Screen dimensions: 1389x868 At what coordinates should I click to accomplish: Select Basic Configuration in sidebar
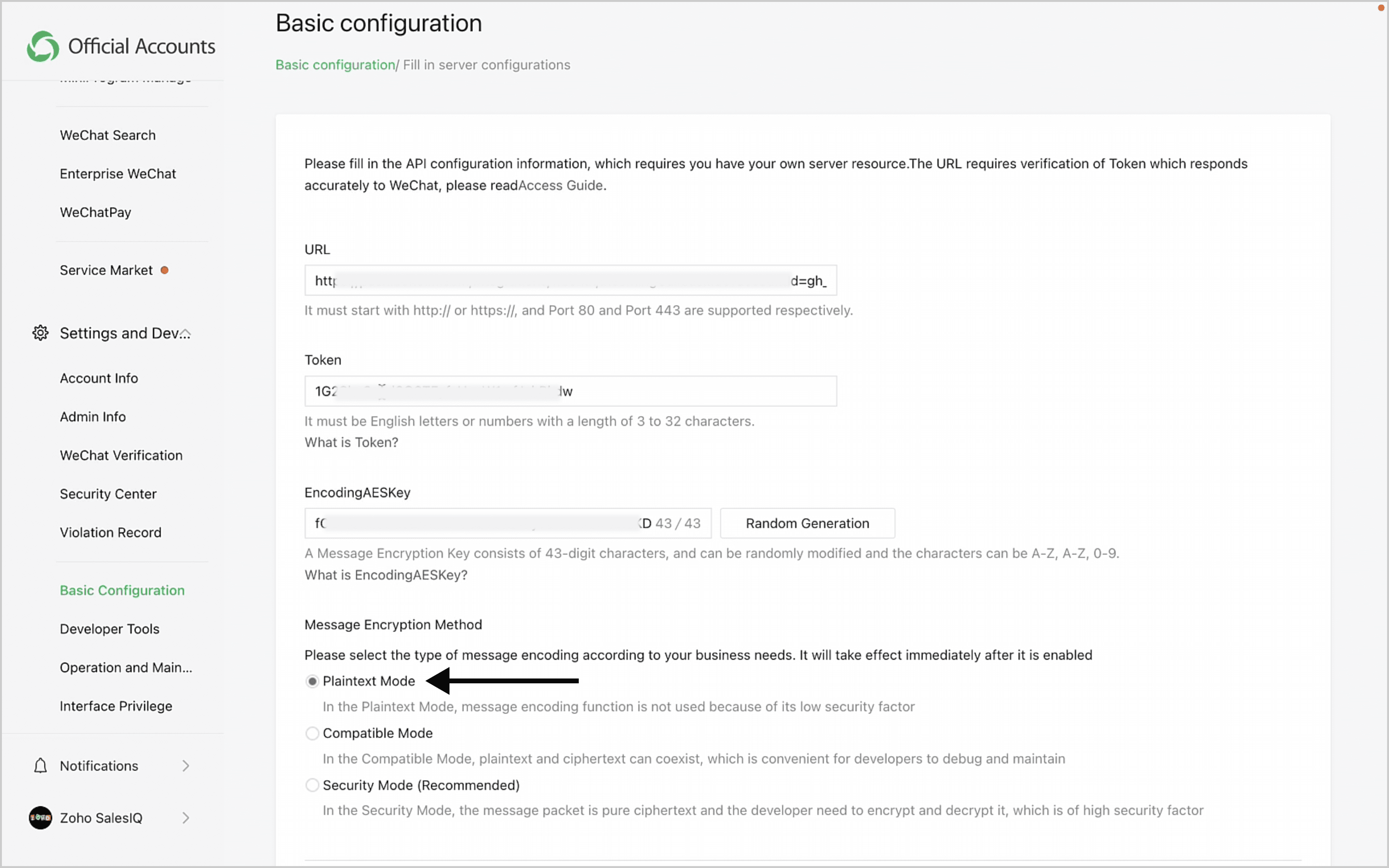pos(122,590)
